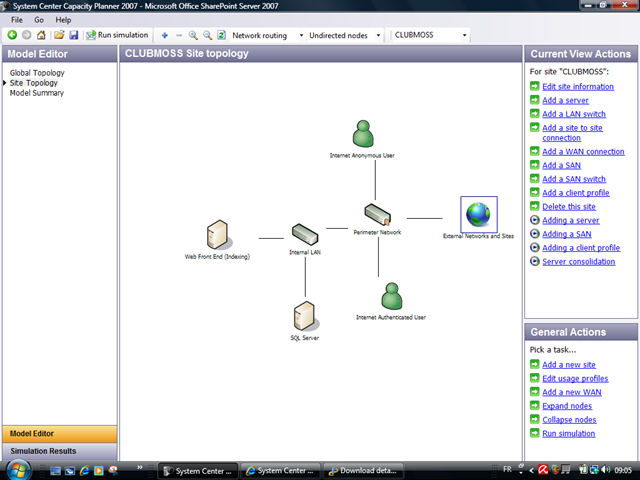This screenshot has width=640, height=480.
Task: Click the Windows Start orb
Action: click(x=18, y=469)
